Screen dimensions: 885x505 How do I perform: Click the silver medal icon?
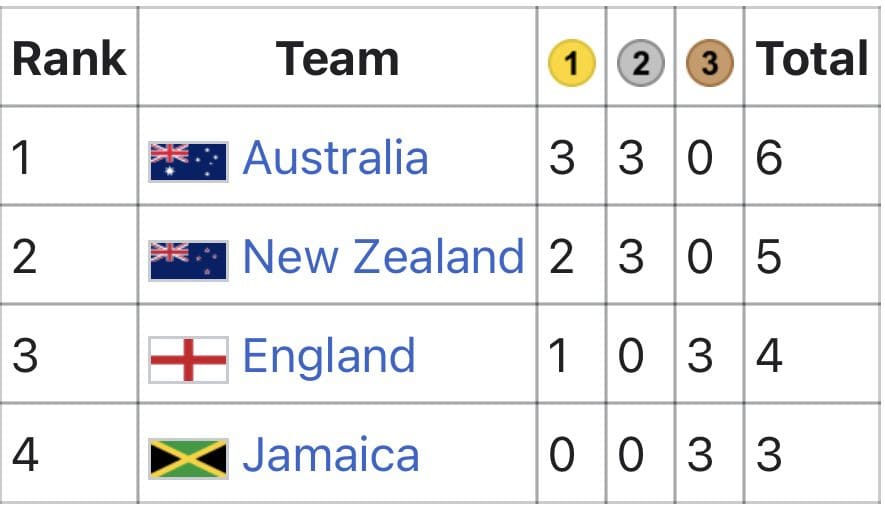(641, 62)
